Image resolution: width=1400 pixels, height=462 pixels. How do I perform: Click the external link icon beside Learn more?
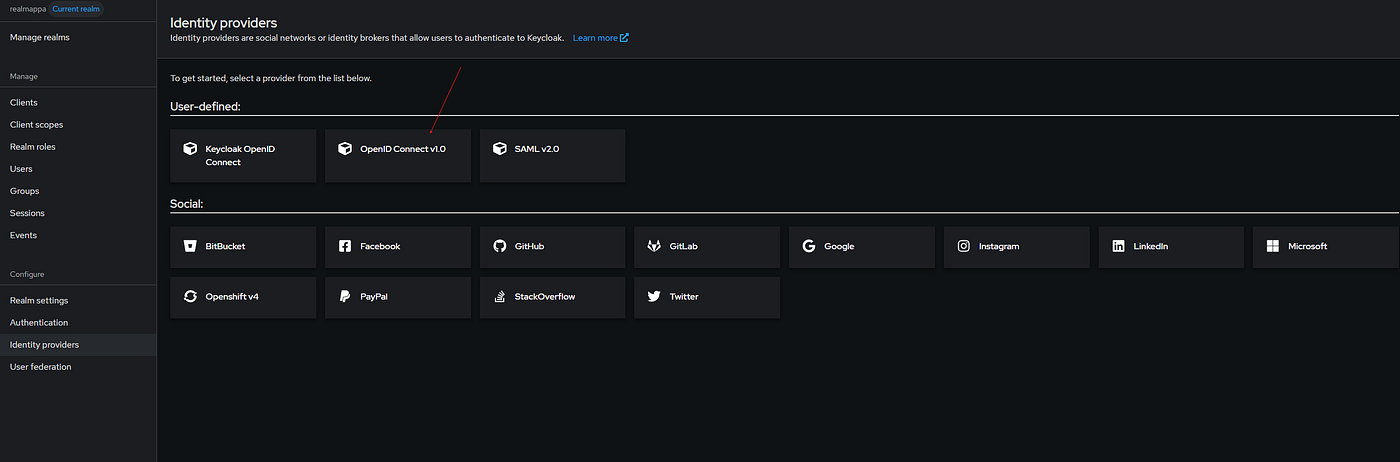(x=625, y=38)
